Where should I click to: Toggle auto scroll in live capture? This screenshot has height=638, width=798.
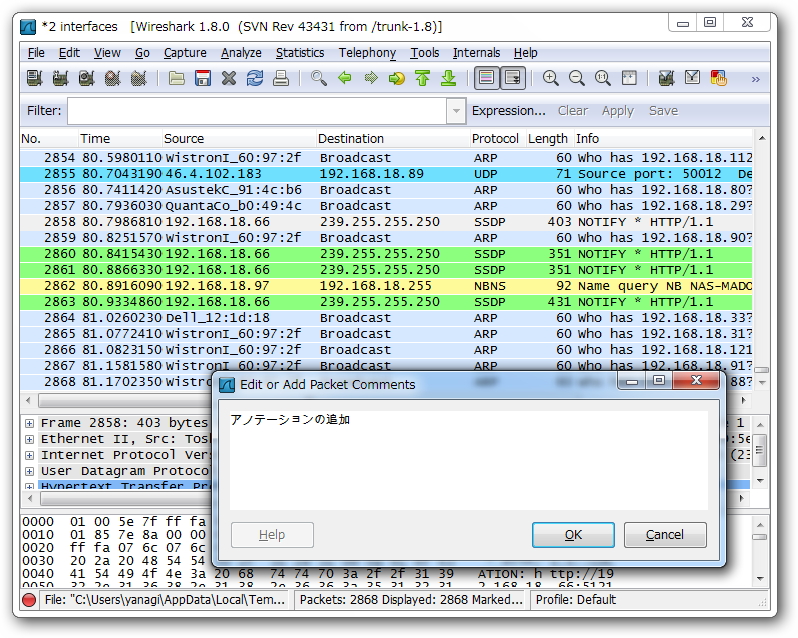click(x=512, y=78)
